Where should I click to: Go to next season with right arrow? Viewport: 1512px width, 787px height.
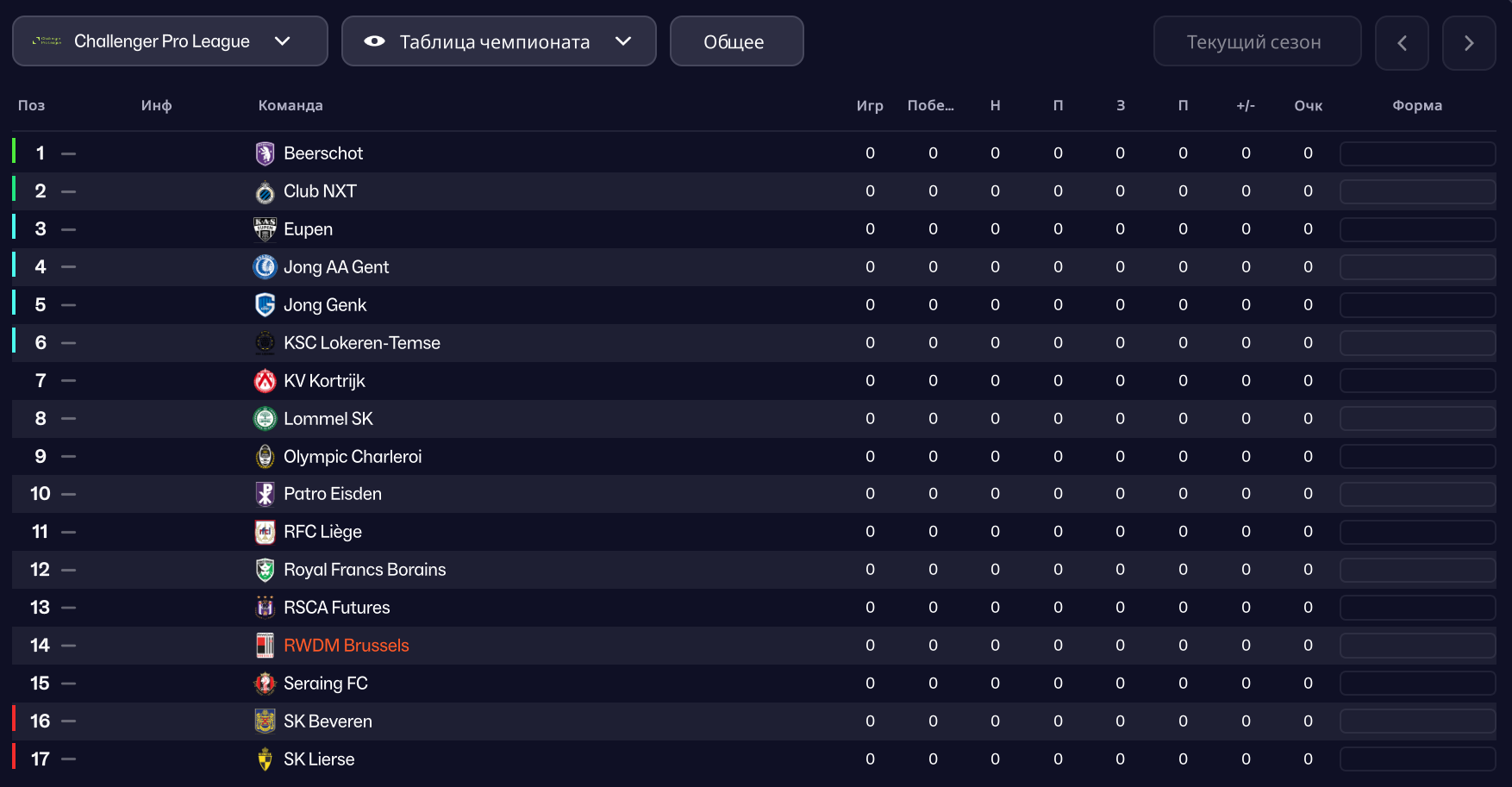pos(1469,42)
